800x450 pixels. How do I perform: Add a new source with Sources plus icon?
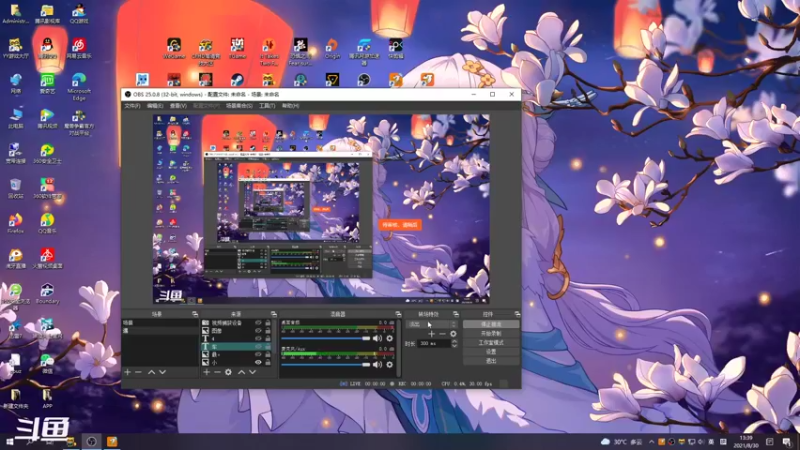click(x=207, y=372)
